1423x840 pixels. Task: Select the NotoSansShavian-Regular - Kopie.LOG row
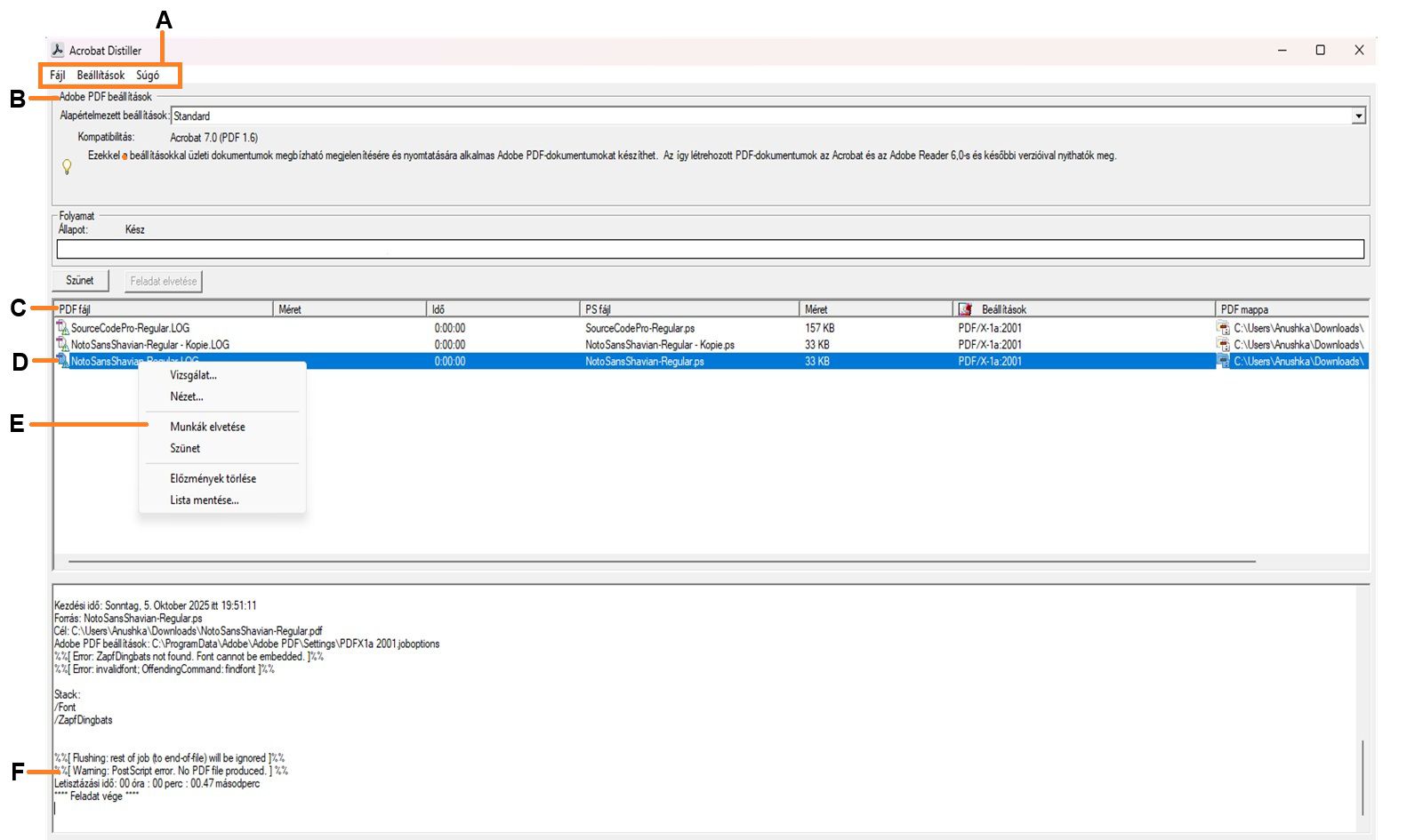click(x=711, y=344)
